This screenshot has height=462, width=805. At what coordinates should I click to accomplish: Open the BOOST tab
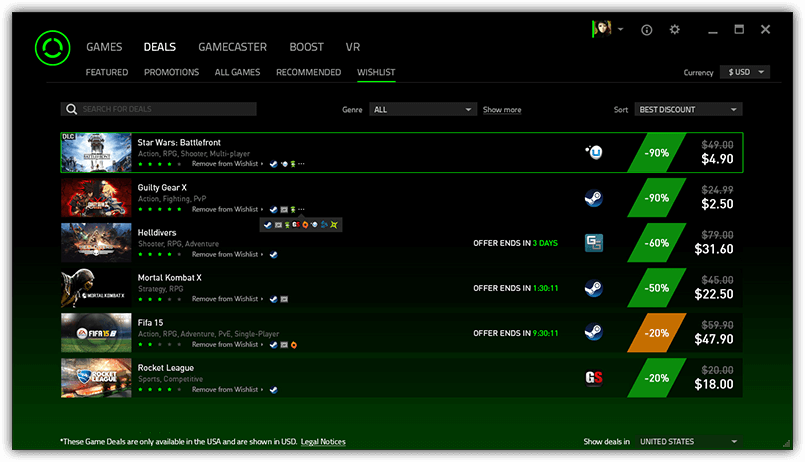click(x=306, y=47)
